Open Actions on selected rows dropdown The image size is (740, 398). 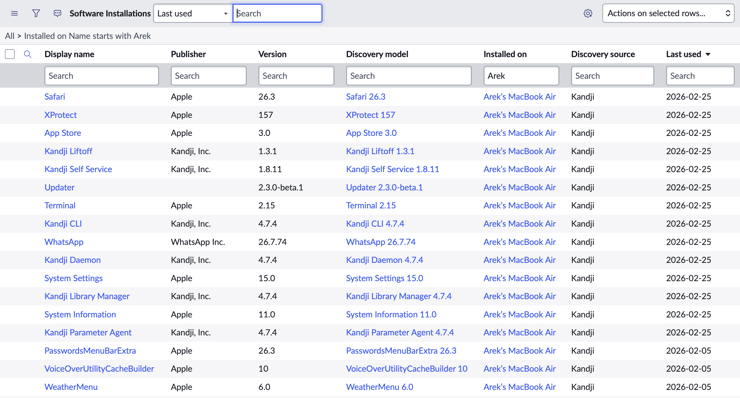[668, 14]
